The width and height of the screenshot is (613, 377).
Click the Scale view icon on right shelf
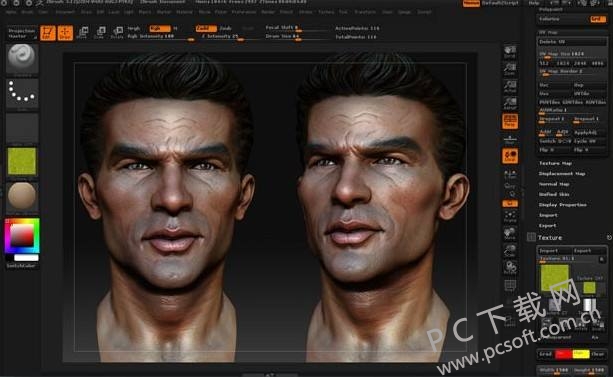coord(510,251)
